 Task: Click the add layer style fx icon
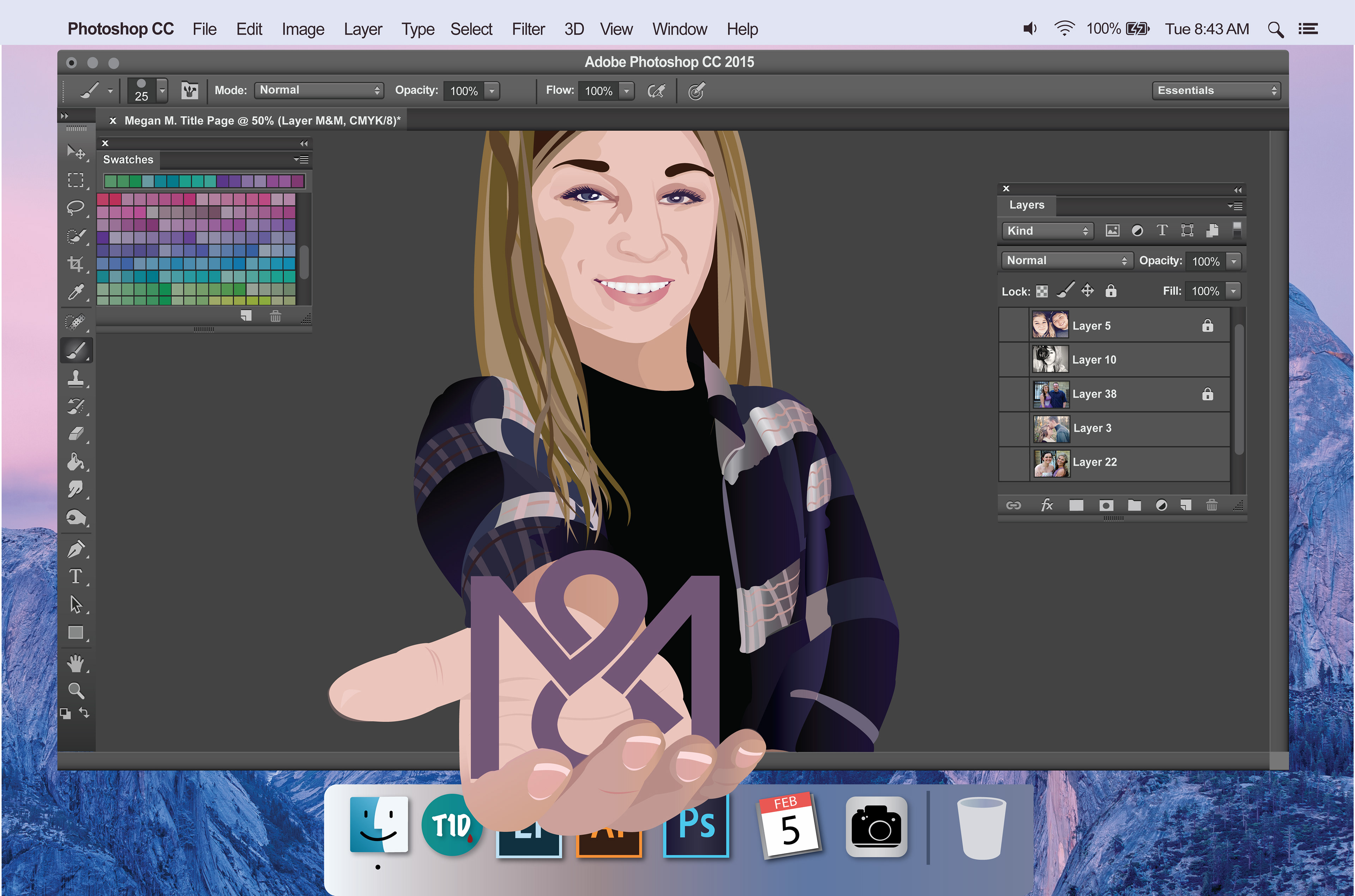[1046, 505]
